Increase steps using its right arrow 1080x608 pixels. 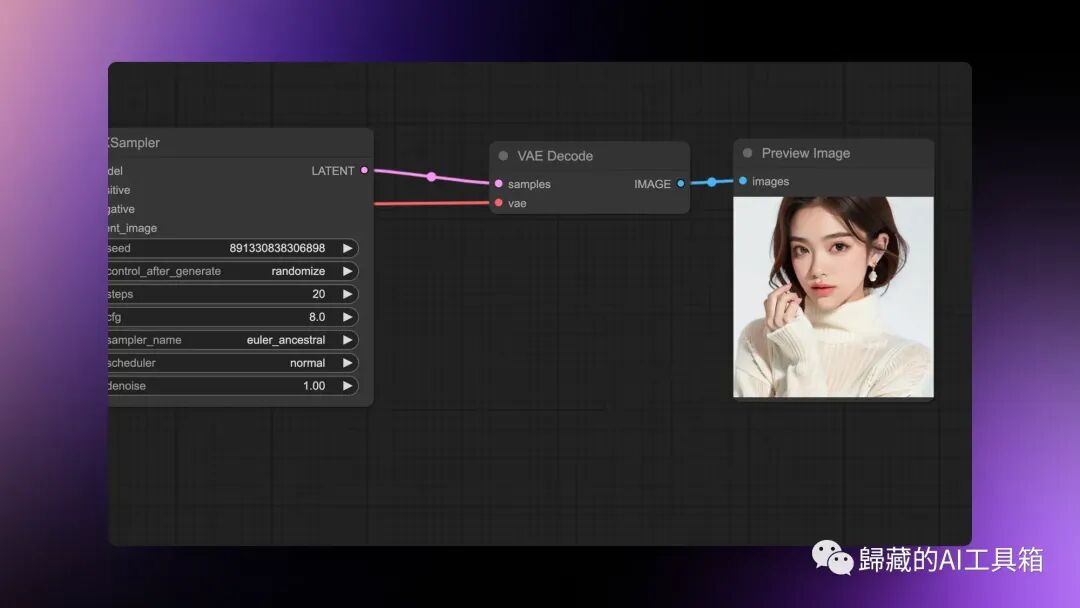pyautogui.click(x=347, y=294)
